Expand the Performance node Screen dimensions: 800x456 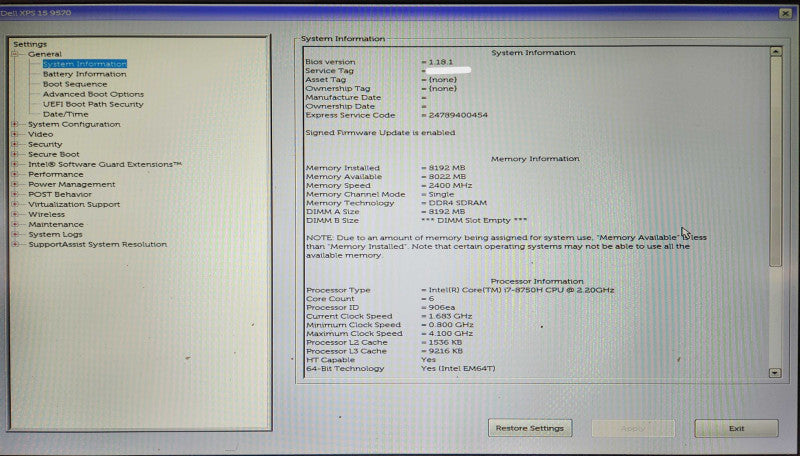tap(15, 174)
